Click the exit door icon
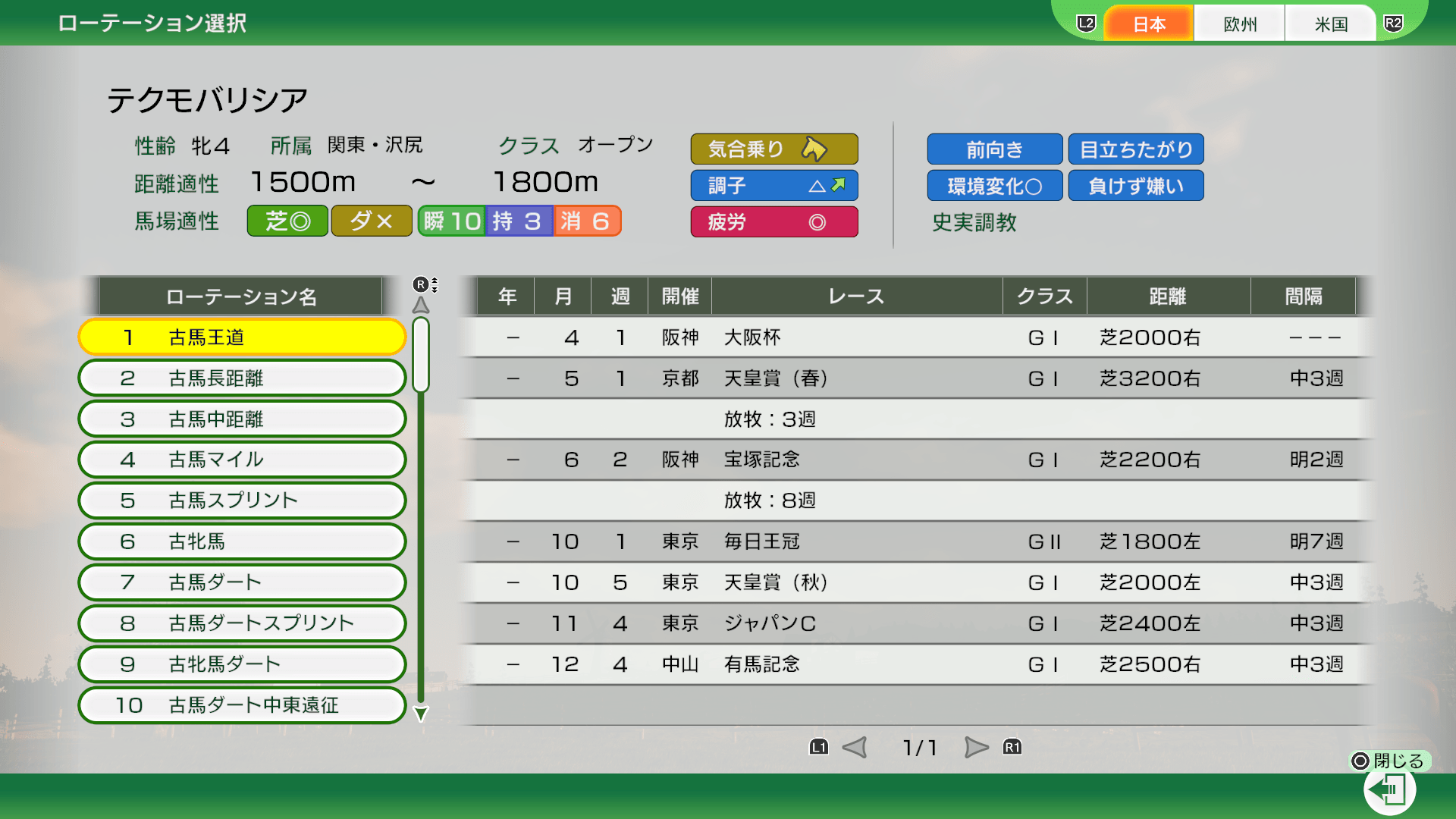This screenshot has width=1456, height=819. click(x=1389, y=791)
